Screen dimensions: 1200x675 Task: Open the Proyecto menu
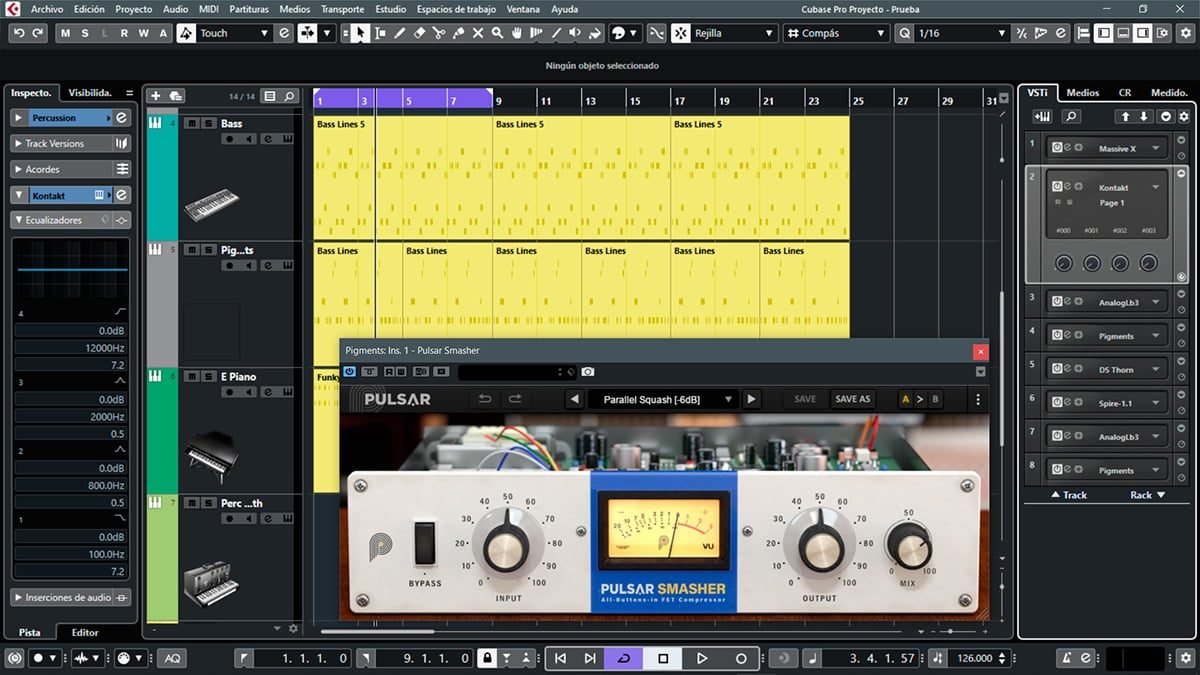pyautogui.click(x=134, y=9)
